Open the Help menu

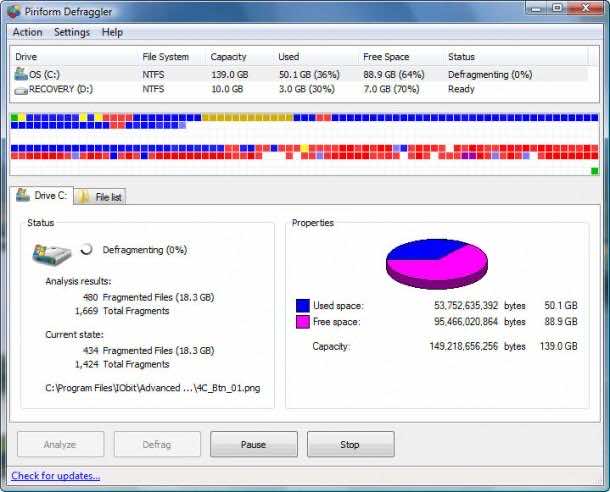pyautogui.click(x=113, y=32)
